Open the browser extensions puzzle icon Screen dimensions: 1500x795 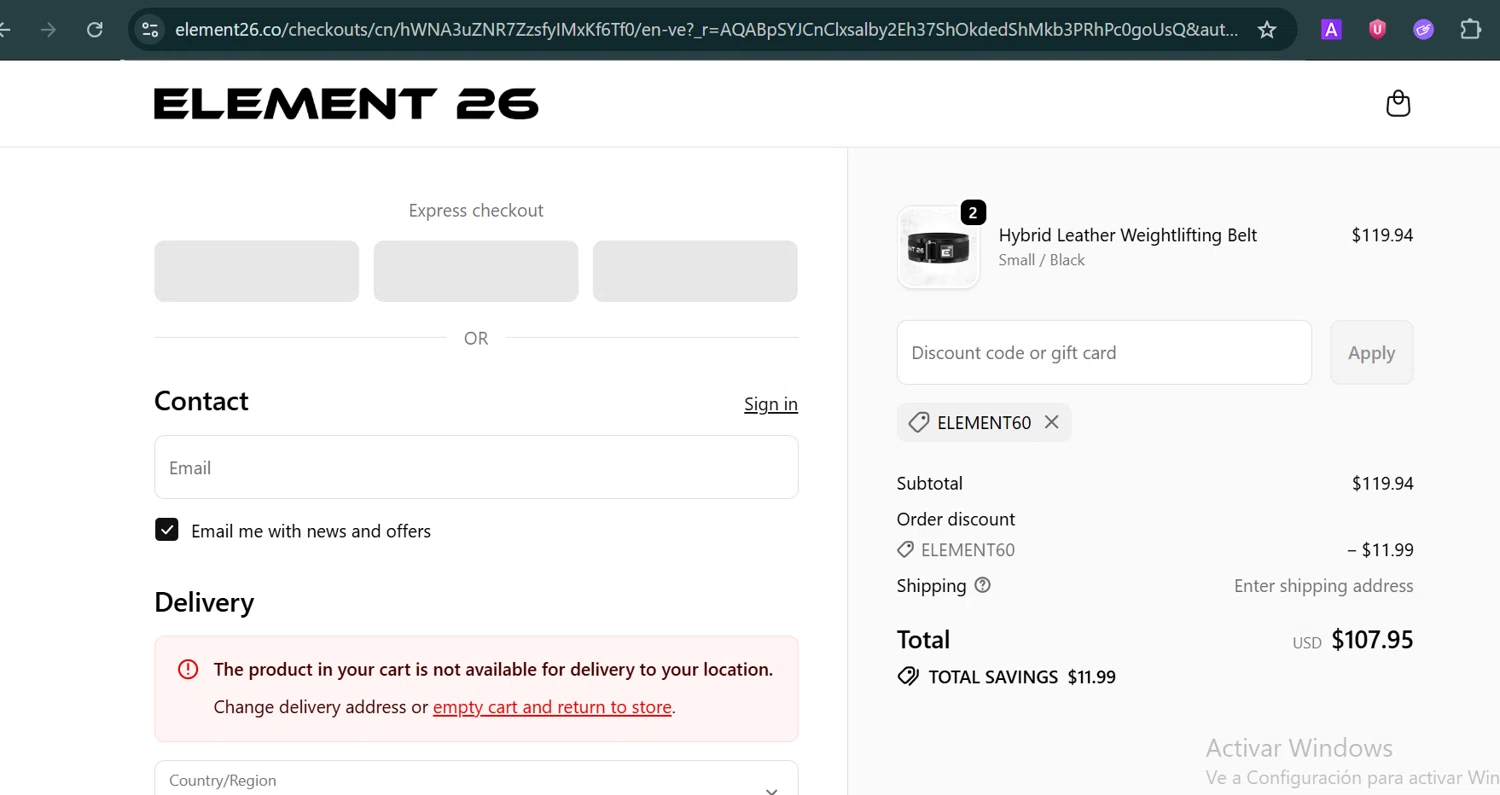click(x=1470, y=29)
